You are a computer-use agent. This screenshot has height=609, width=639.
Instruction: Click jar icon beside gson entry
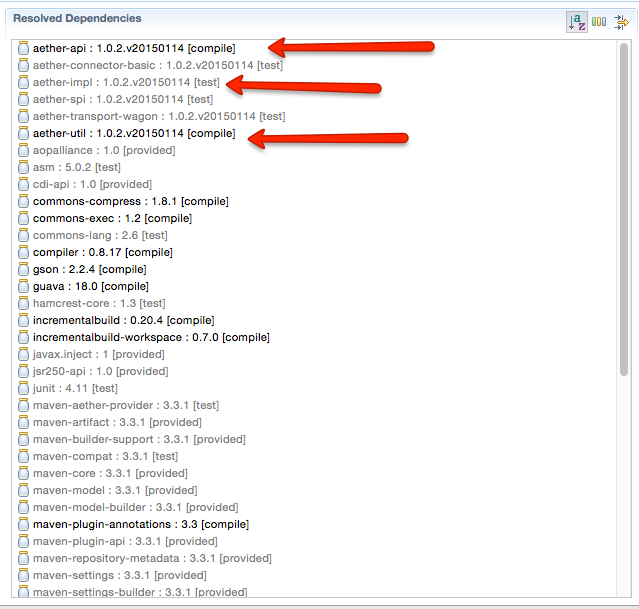pos(24,269)
